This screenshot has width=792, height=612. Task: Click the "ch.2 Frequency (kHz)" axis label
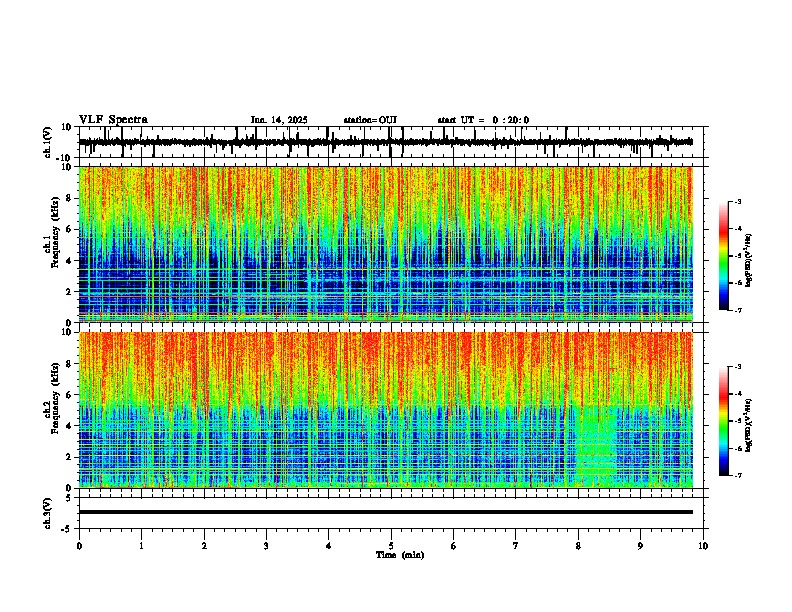[53, 400]
